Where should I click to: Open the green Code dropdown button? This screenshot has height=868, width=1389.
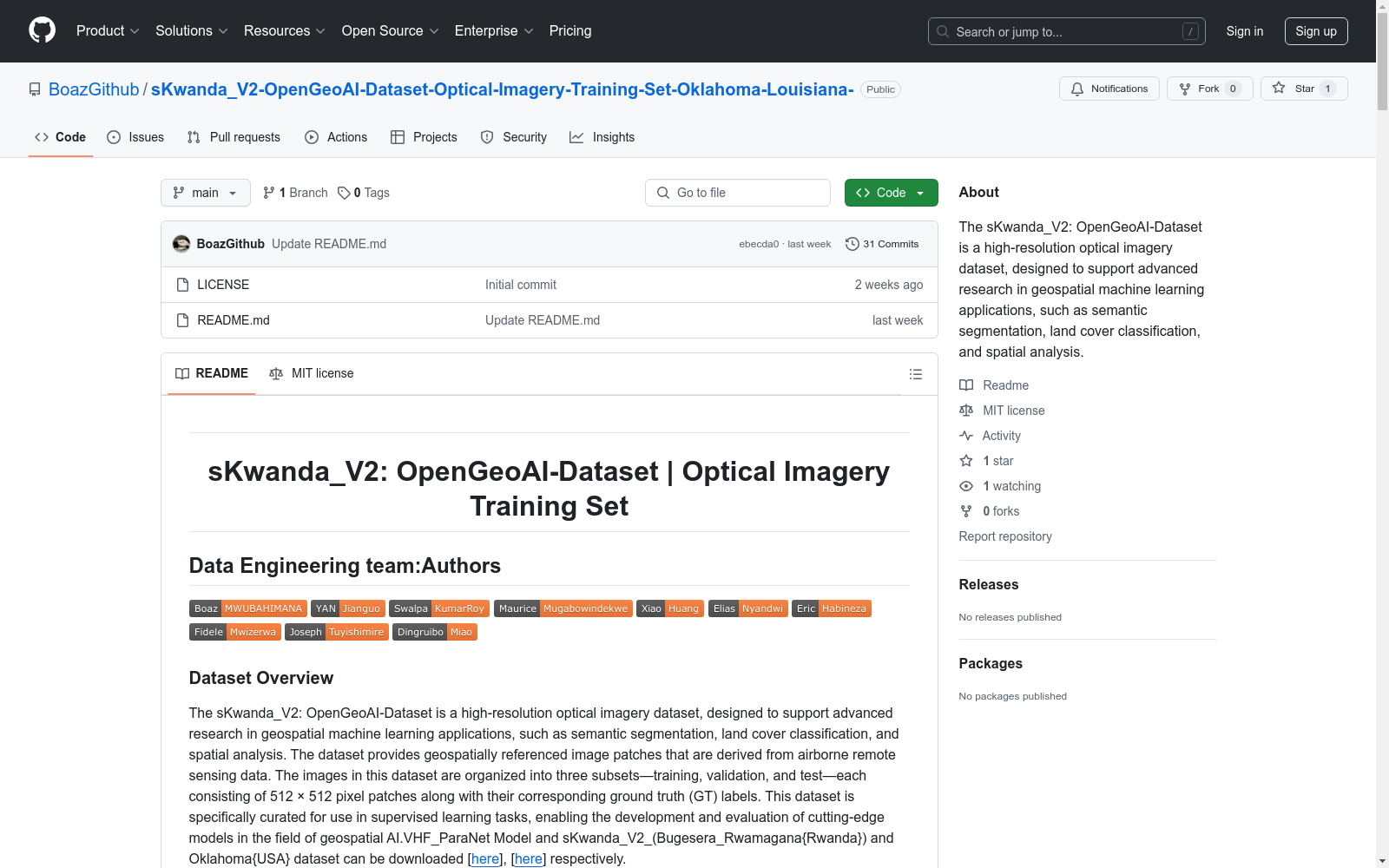(x=891, y=193)
